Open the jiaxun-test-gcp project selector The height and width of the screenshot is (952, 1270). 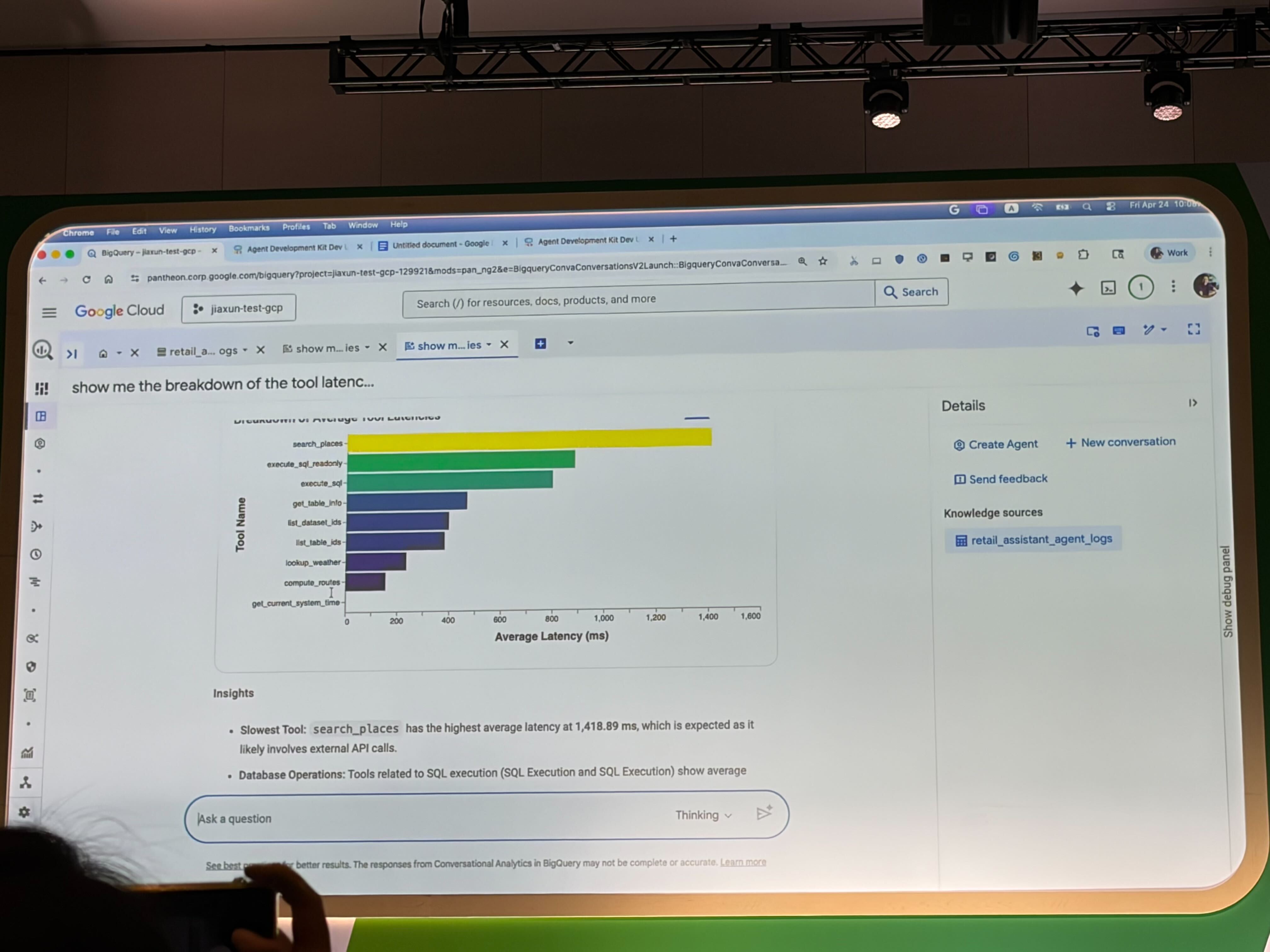coord(239,308)
